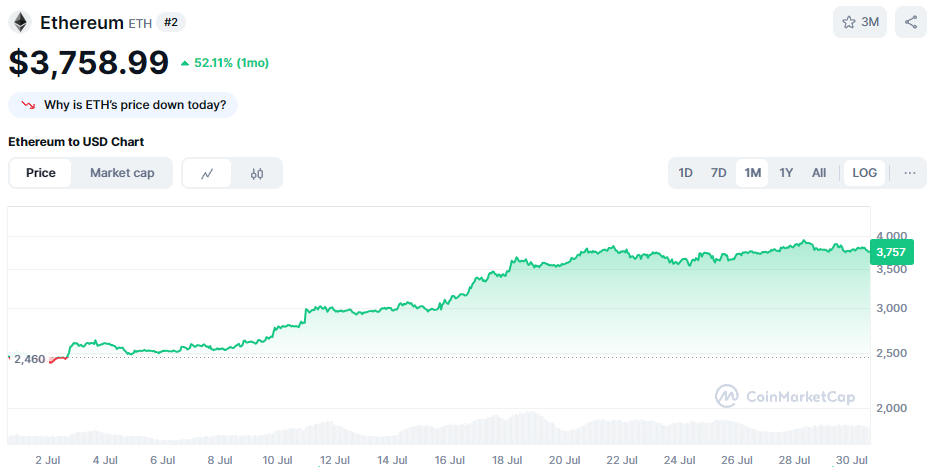Screen dimensions: 931x467
Task: Click the green 3,757 current price label
Action: tap(891, 252)
